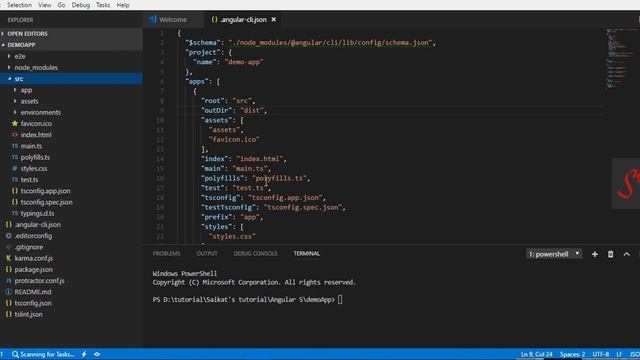This screenshot has height=360, width=640.
Task: Switch to the Welcome tab
Action: [x=173, y=20]
